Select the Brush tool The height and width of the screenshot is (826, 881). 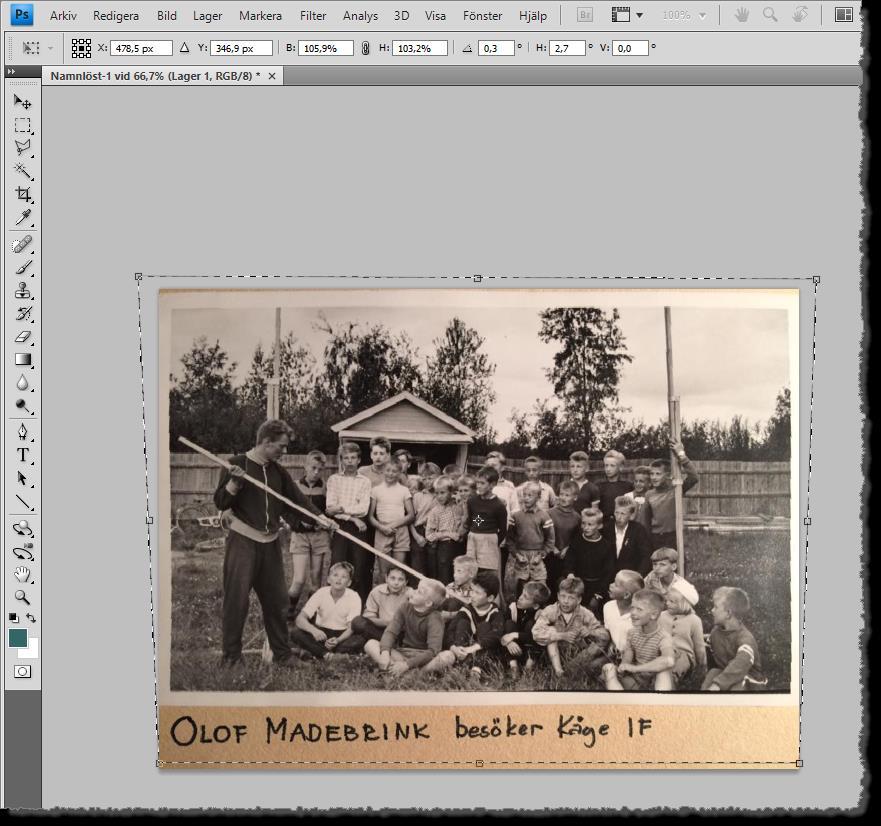[x=22, y=268]
